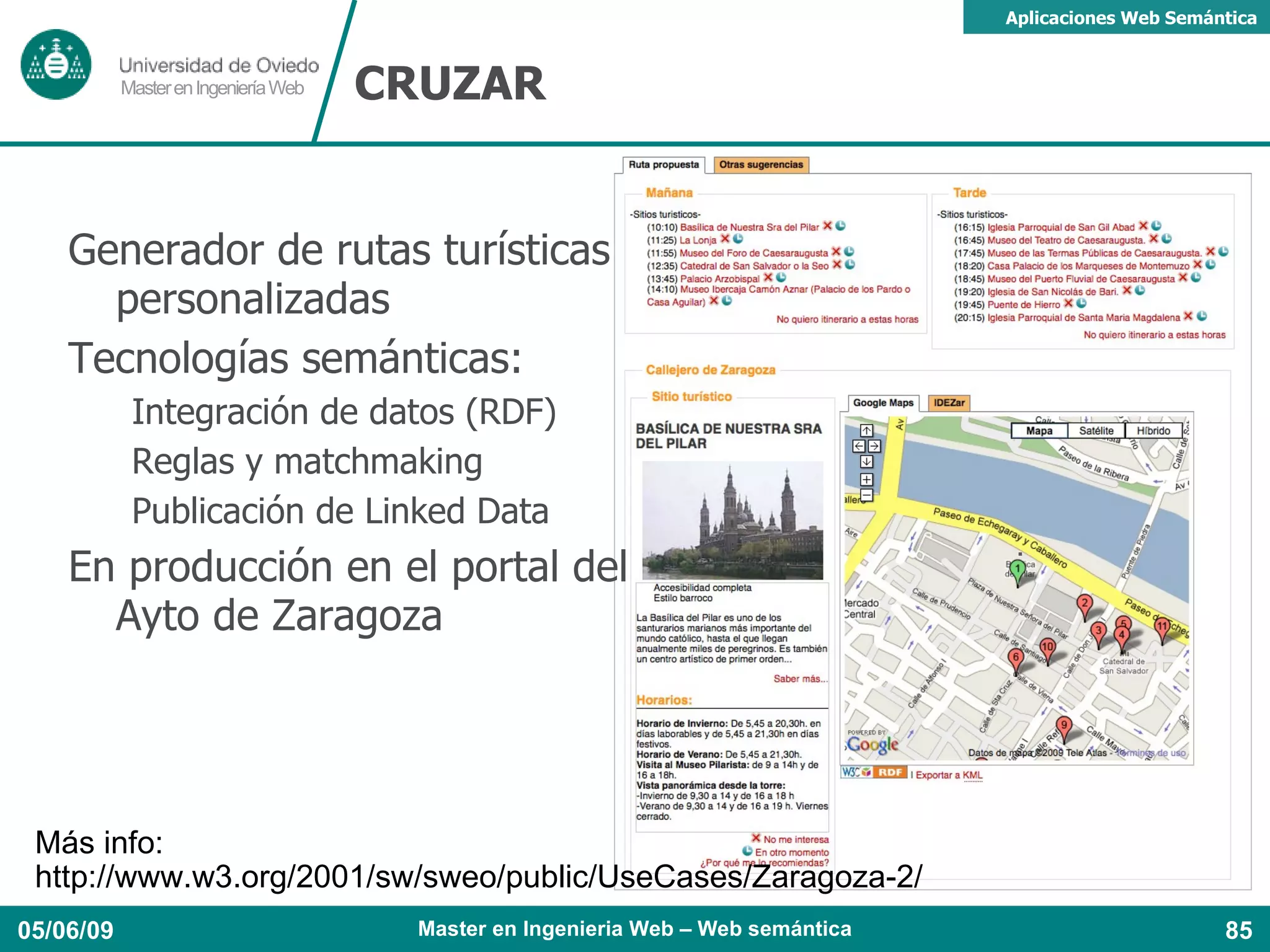Select the Google Maps tab
This screenshot has height=952, width=1270.
(x=883, y=403)
